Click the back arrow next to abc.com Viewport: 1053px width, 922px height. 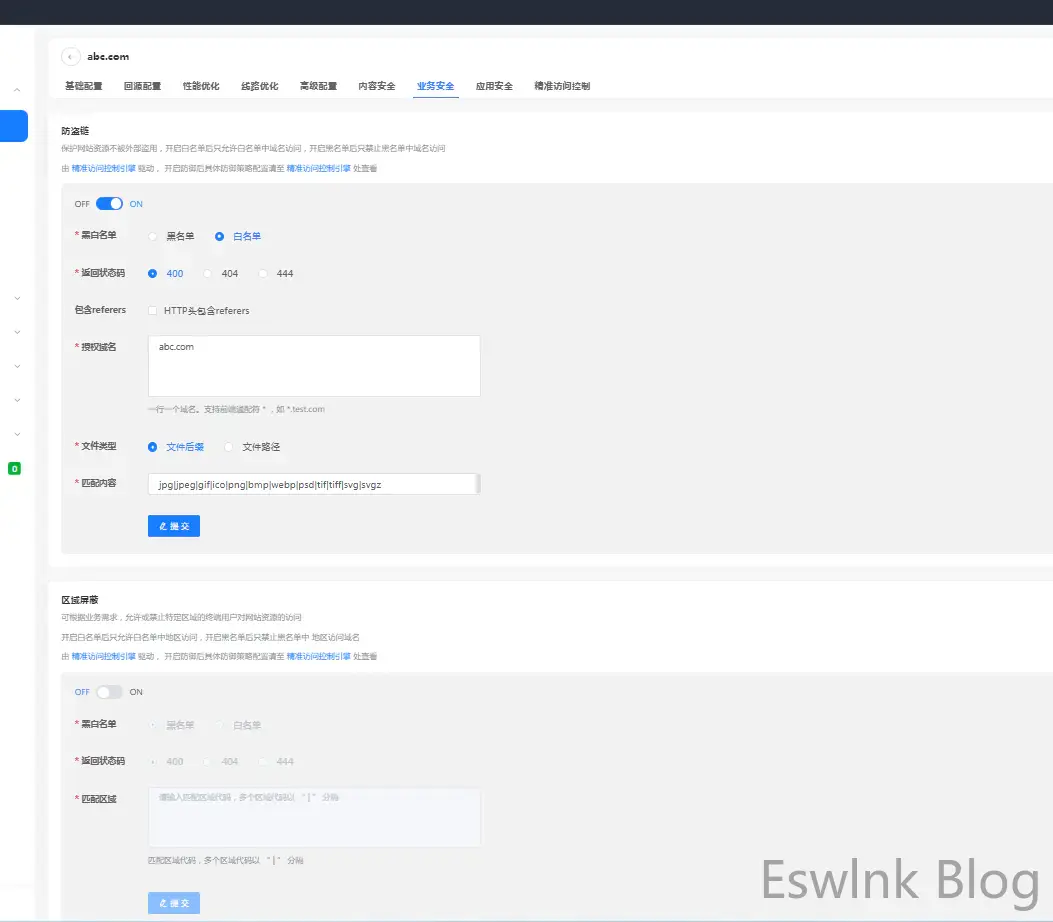pos(70,57)
